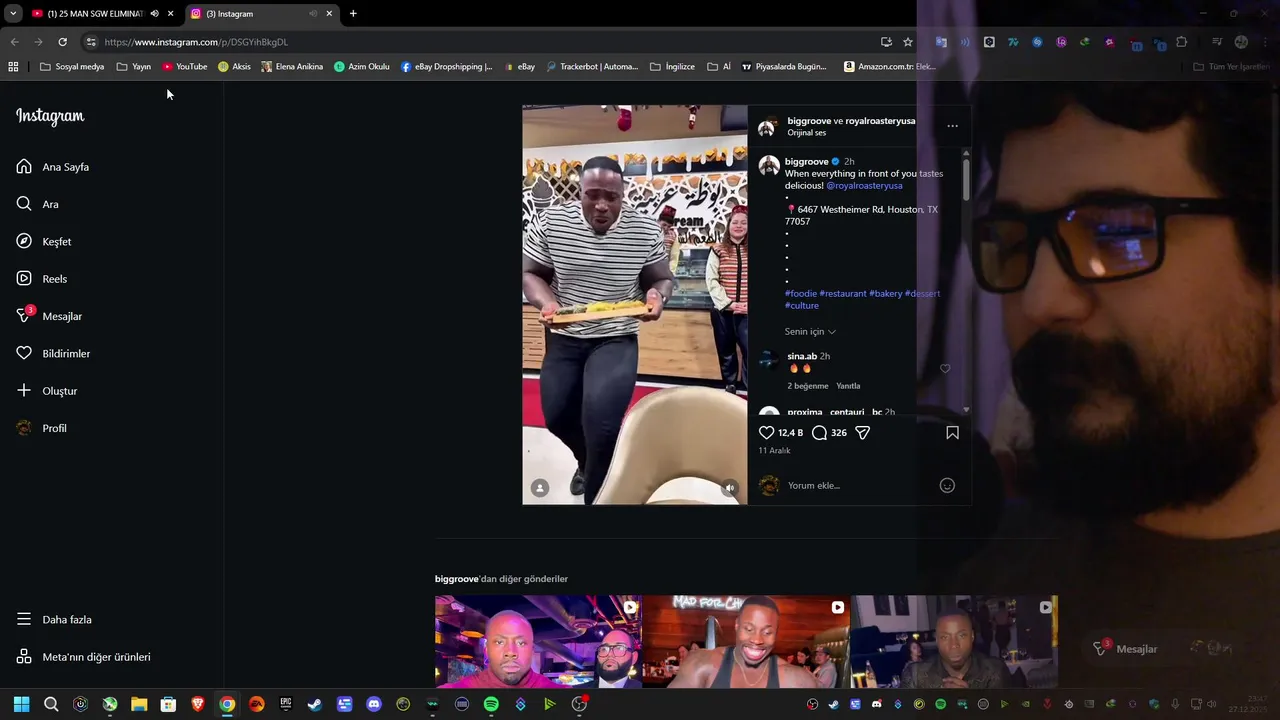This screenshot has width=1280, height=720.
Task: Save the post with bookmark icon
Action: point(952,433)
